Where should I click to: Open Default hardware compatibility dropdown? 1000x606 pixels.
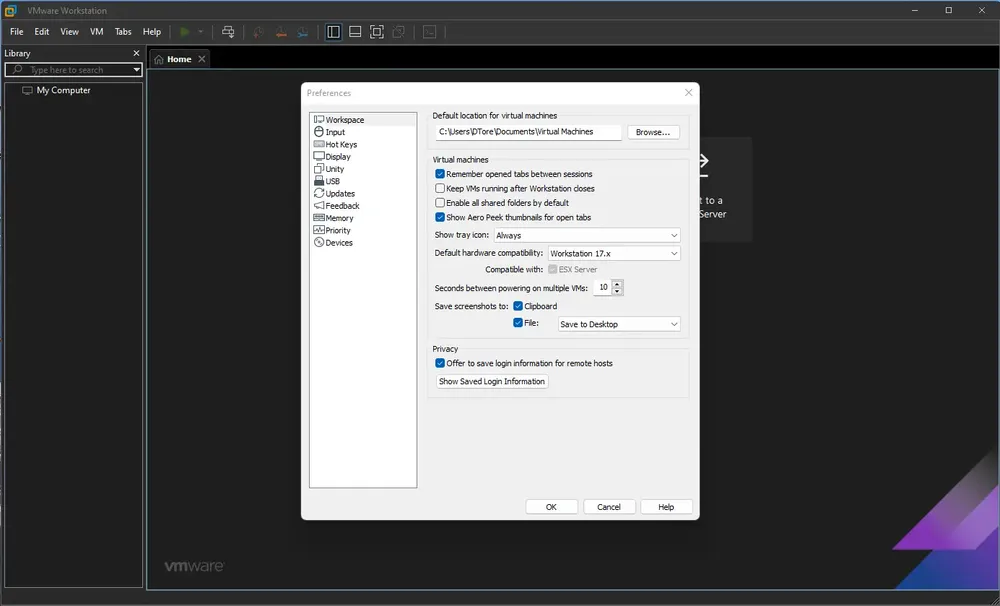click(x=614, y=253)
